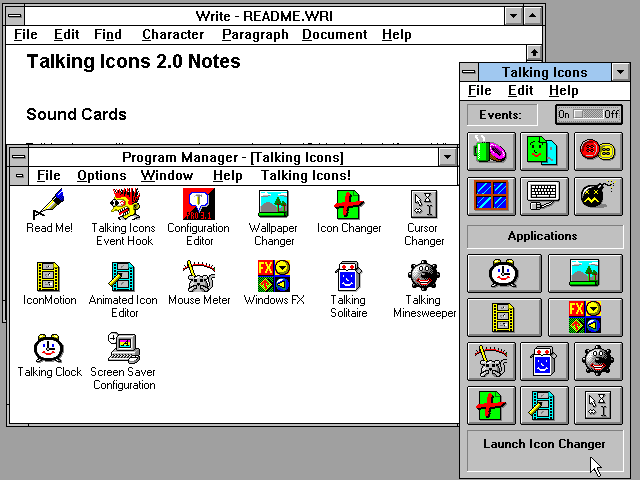Open Help menu in Talking Icons panel
Image resolution: width=640 pixels, height=480 pixels.
[563, 91]
